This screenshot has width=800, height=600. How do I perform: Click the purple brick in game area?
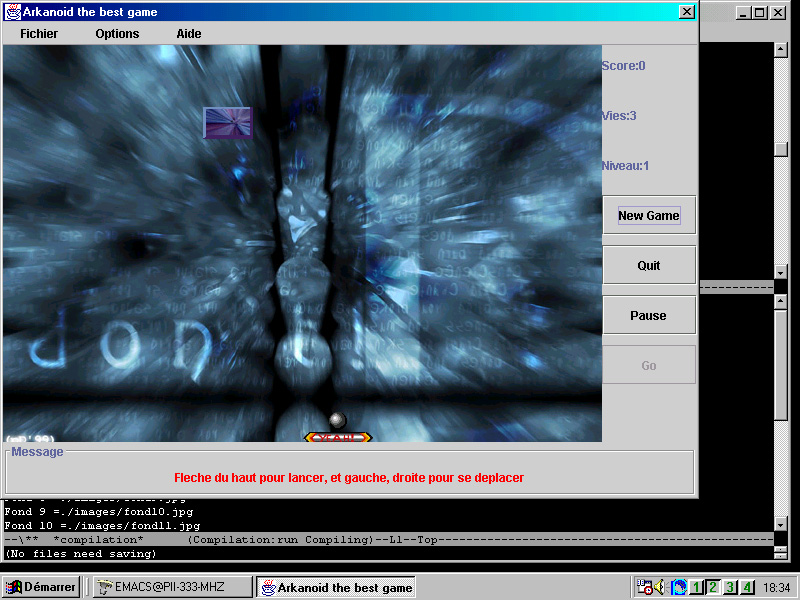pos(227,123)
